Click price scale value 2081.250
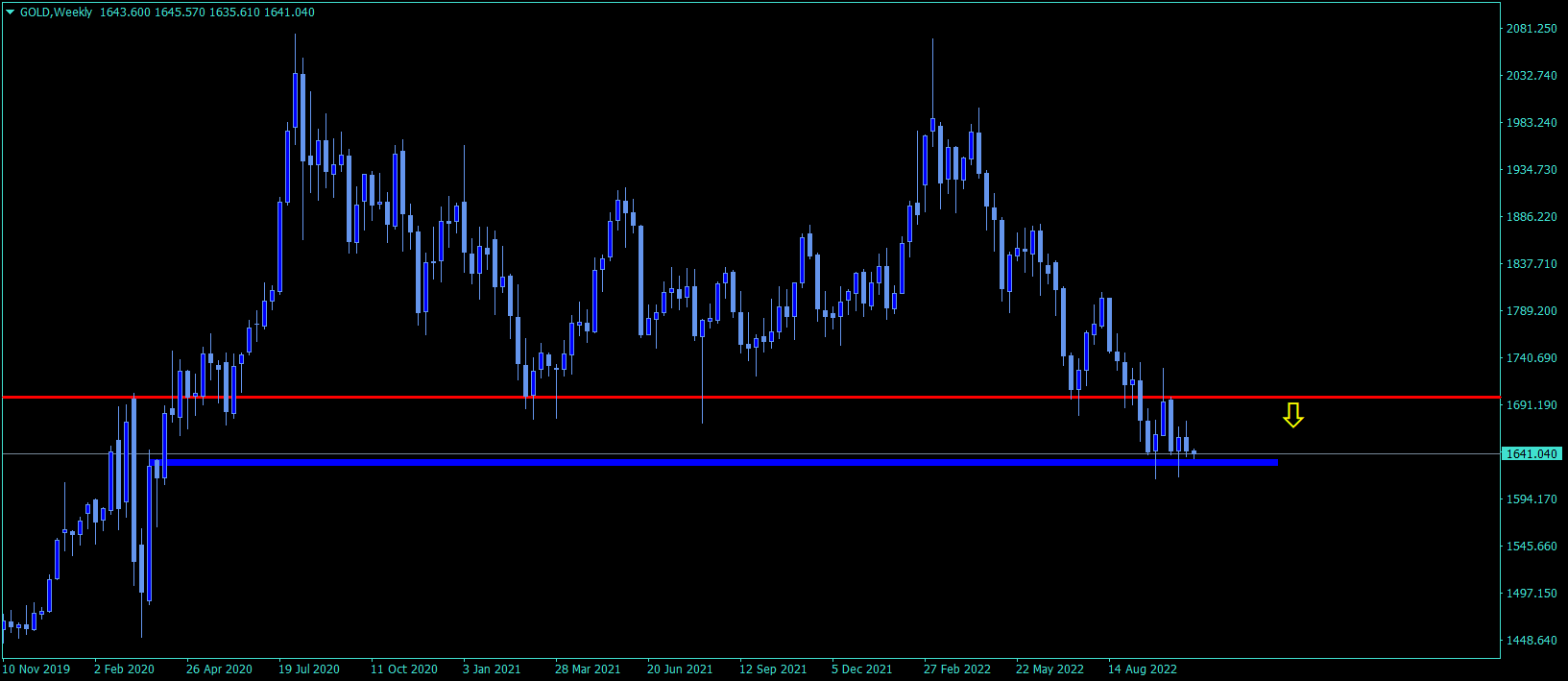1568x681 pixels. tap(1532, 29)
